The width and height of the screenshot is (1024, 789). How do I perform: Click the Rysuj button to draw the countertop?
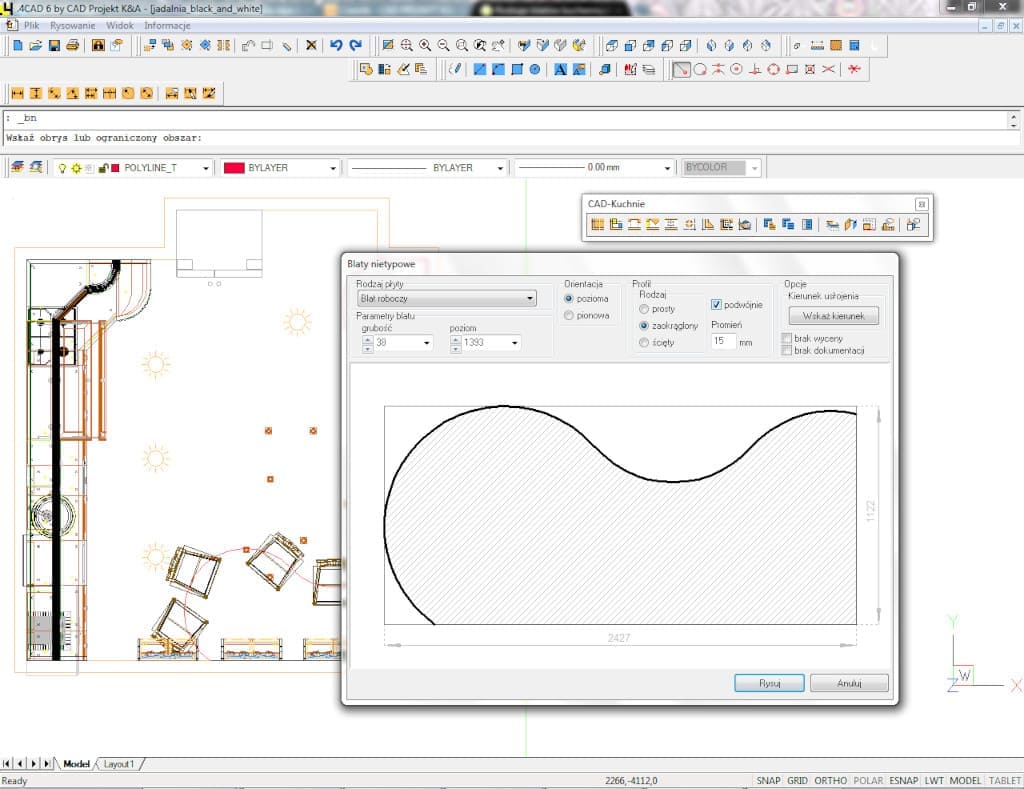tap(768, 682)
